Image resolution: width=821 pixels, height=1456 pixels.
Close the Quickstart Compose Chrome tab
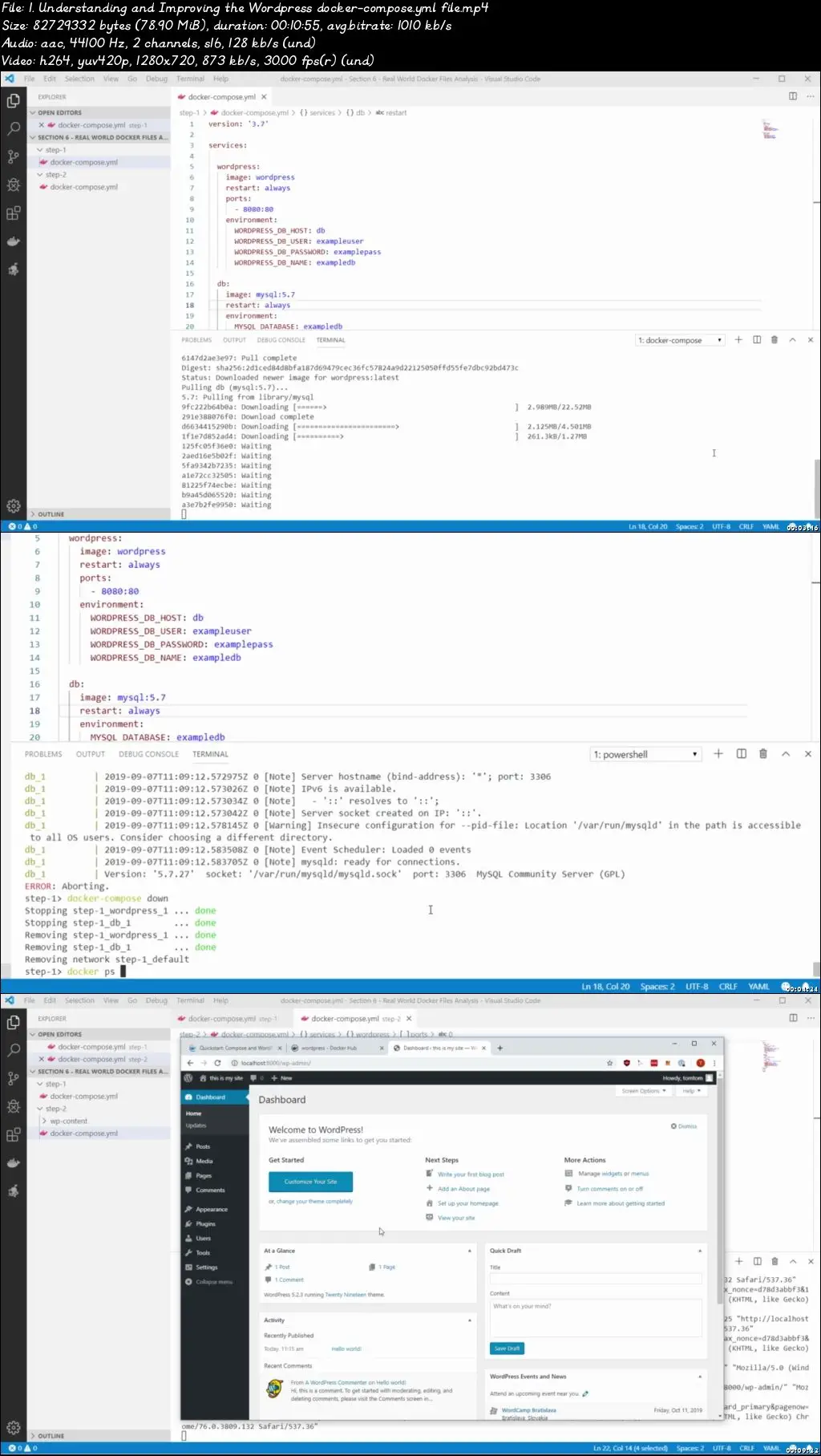pyautogui.click(x=281, y=1048)
